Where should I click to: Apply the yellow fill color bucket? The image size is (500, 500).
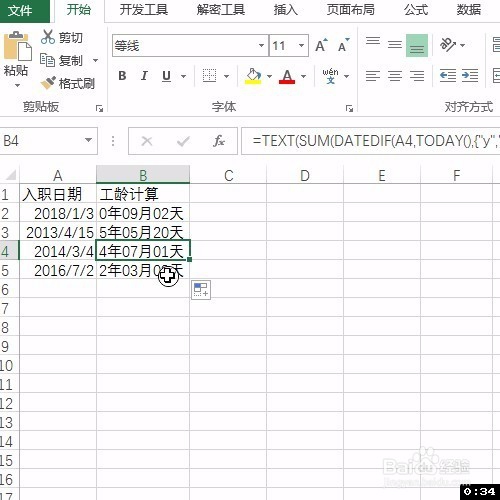coord(253,76)
